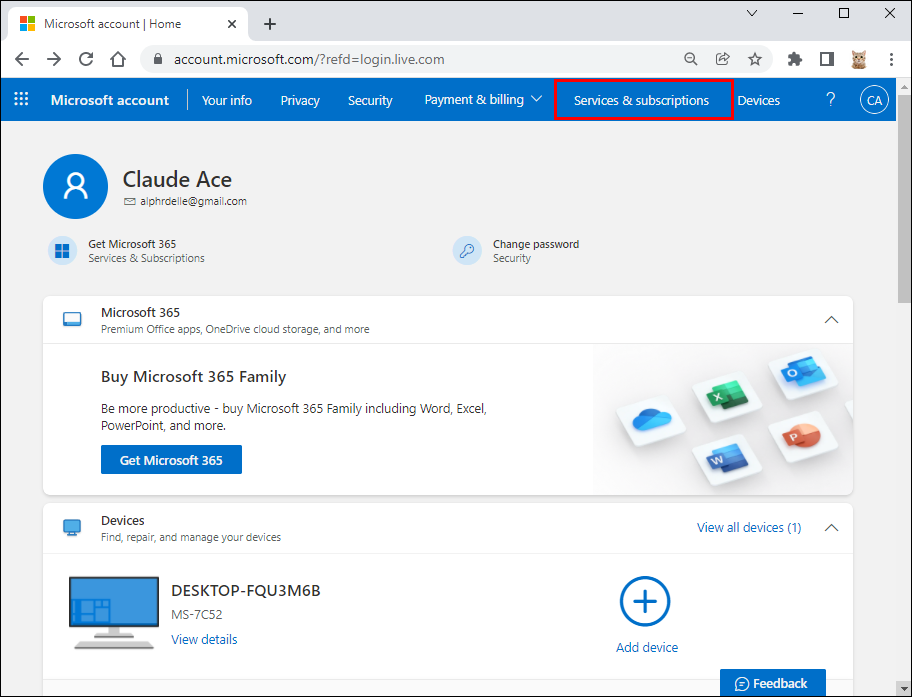Go to the Security menu item
This screenshot has width=912, height=697.
(x=370, y=100)
